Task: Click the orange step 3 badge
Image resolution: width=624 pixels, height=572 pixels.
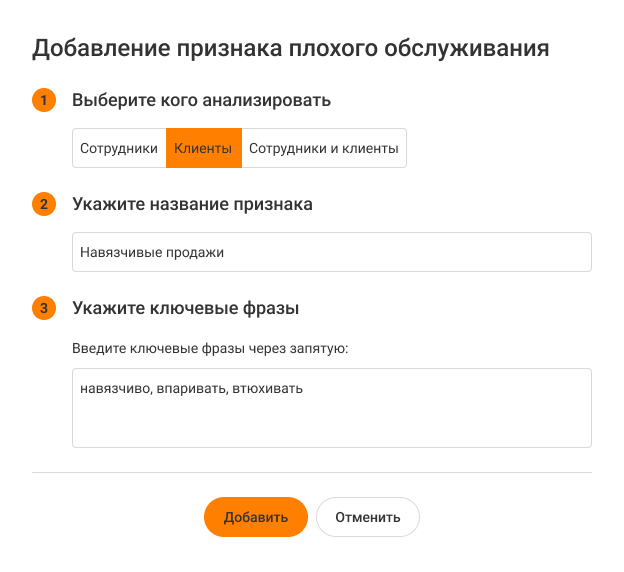Action: 44,308
